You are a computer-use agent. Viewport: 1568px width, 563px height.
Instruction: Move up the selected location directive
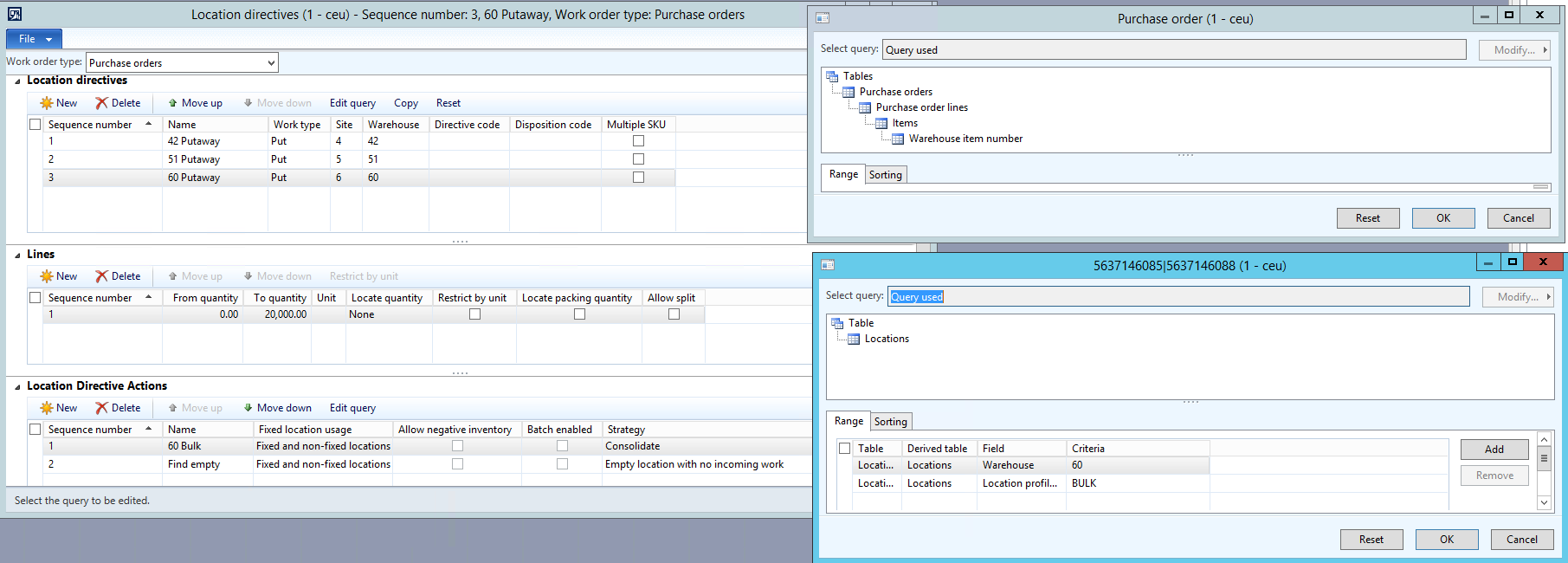tap(195, 103)
